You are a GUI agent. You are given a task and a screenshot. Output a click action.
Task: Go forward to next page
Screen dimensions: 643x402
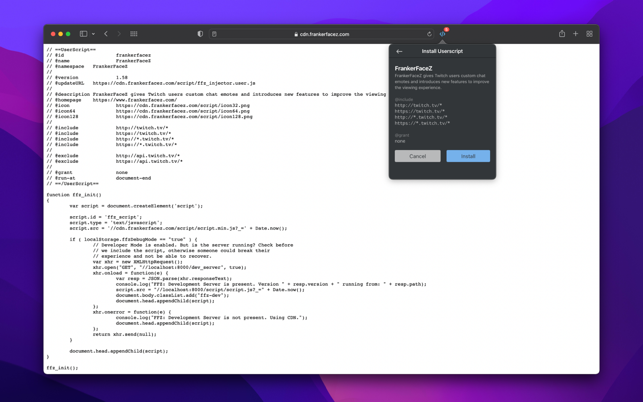119,34
